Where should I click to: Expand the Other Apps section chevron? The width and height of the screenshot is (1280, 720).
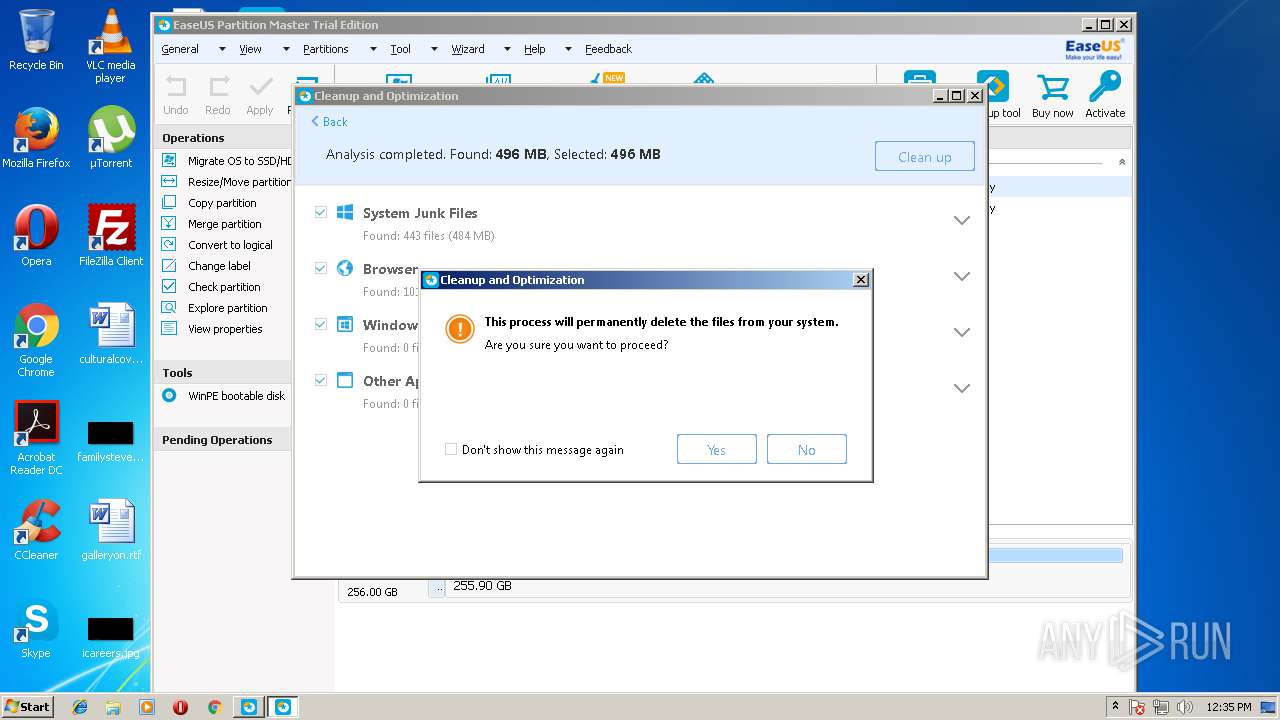pos(962,388)
